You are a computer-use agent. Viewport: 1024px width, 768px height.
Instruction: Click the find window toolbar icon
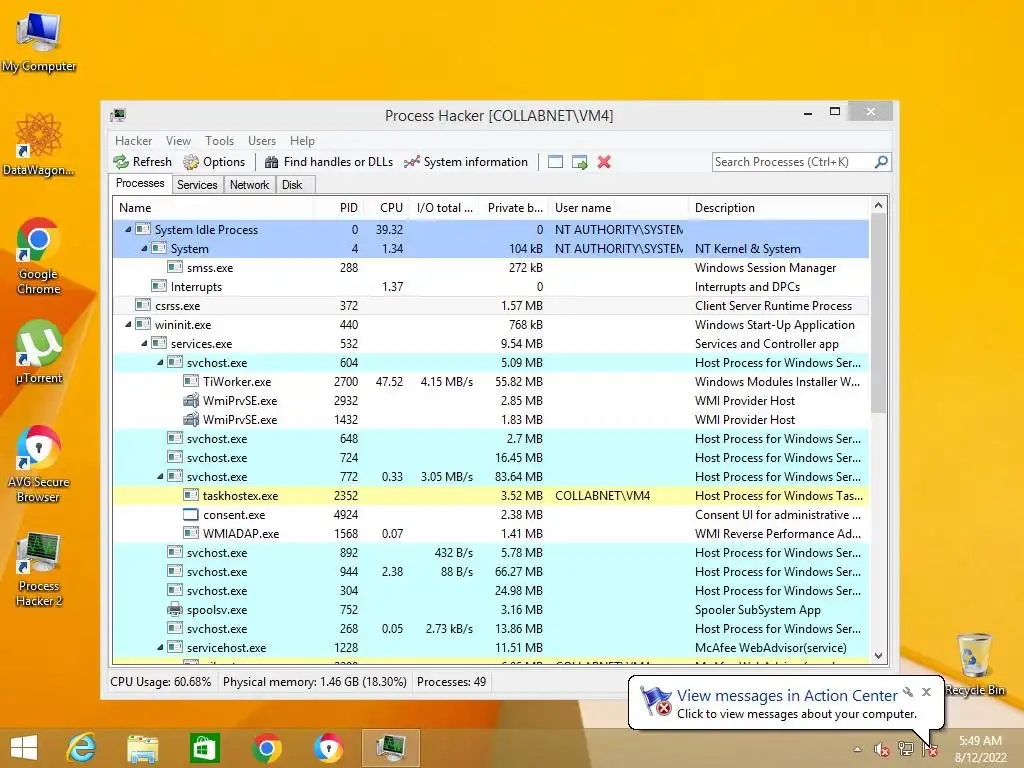click(555, 162)
